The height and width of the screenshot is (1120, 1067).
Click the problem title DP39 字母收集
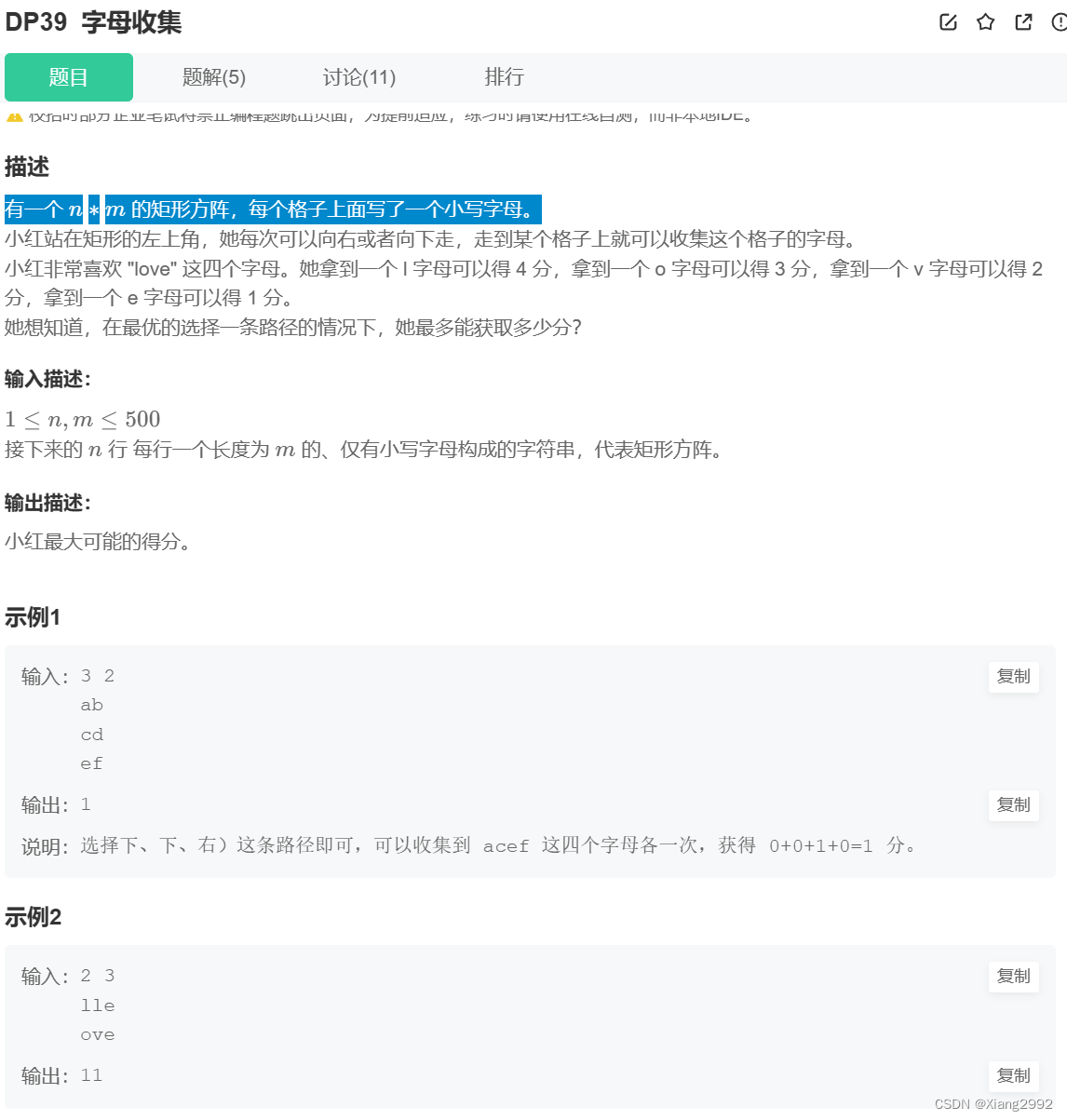tap(94, 23)
